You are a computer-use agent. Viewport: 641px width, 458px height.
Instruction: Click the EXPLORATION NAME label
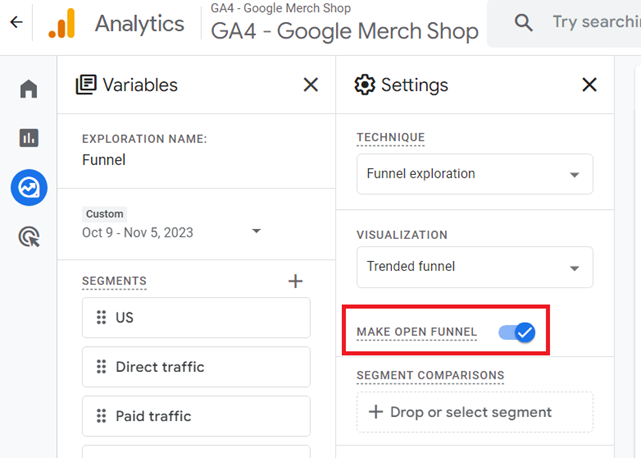(145, 139)
